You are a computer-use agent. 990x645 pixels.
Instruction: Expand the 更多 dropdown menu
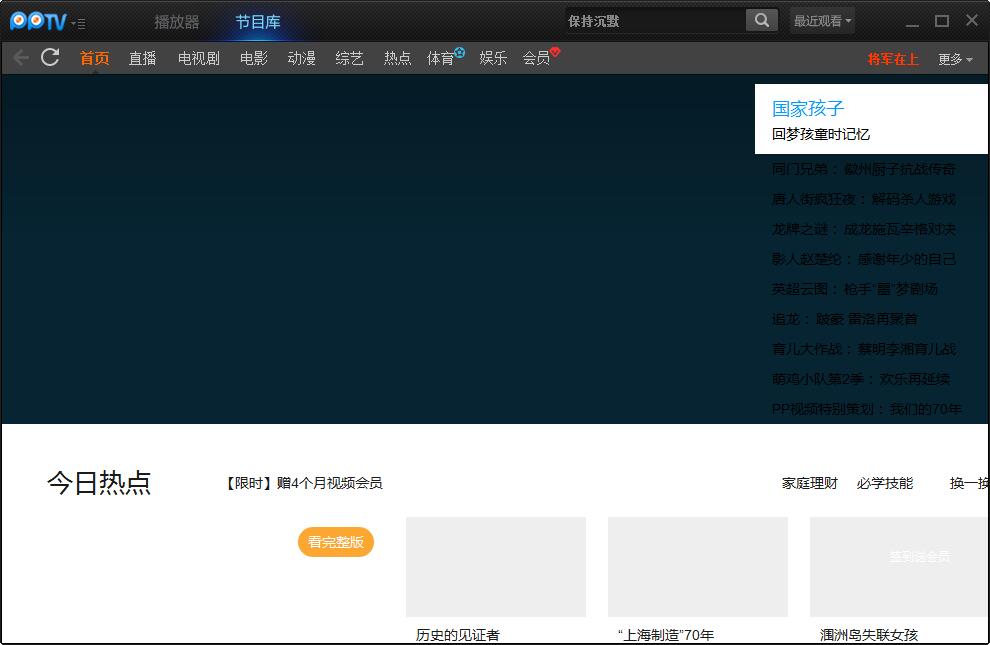[955, 59]
